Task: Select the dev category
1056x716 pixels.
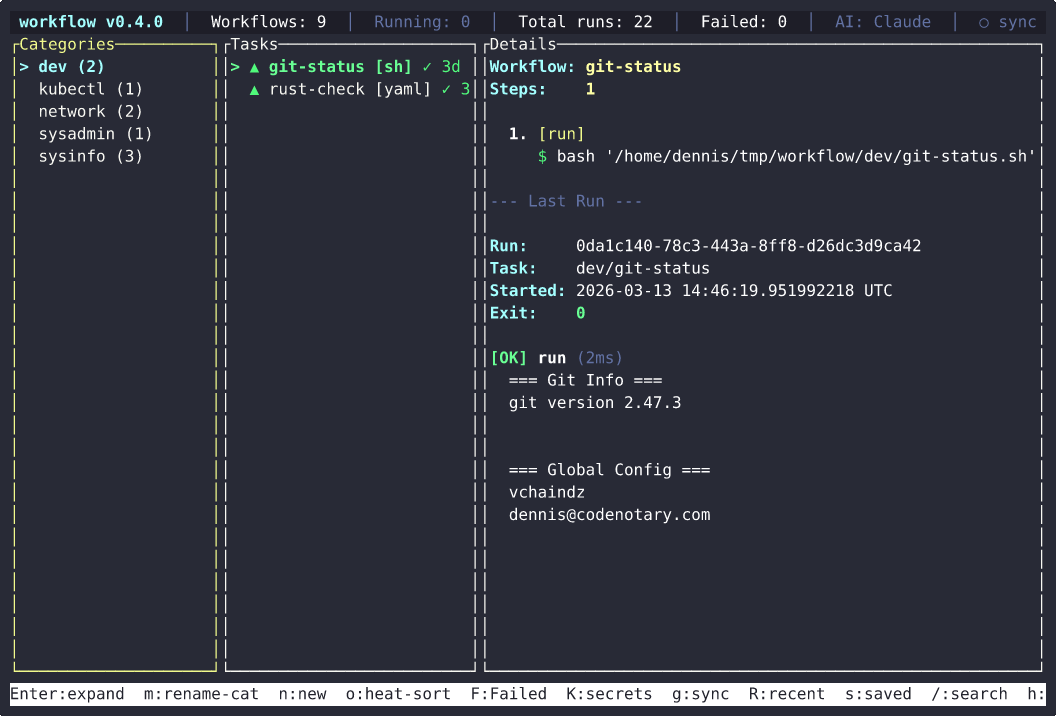Action: point(71,67)
